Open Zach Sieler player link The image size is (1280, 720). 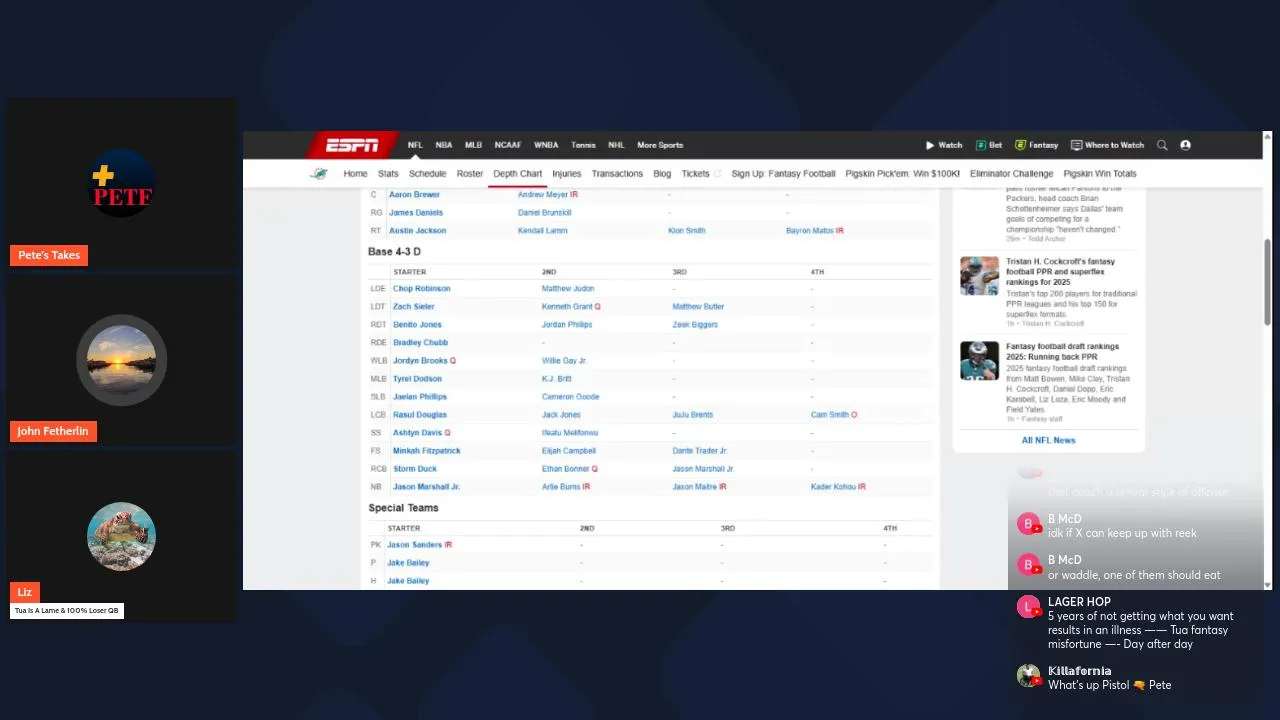(413, 307)
